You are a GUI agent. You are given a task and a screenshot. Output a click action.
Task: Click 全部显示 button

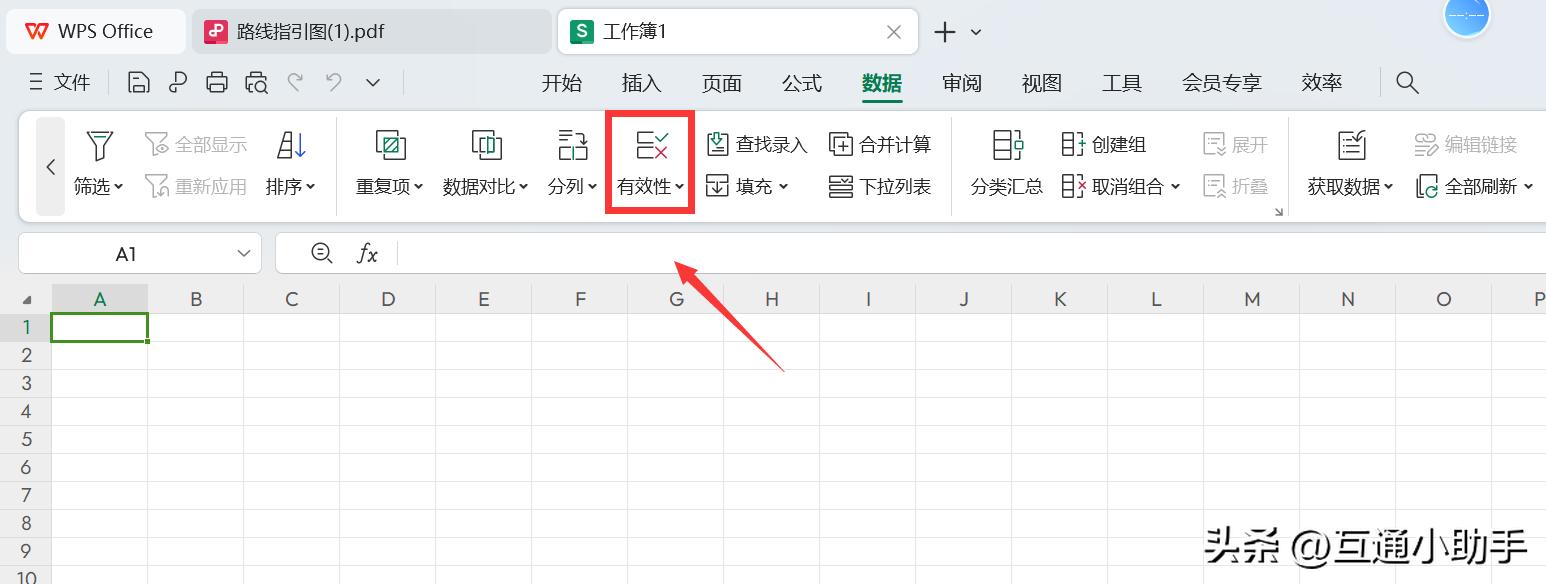pyautogui.click(x=196, y=145)
